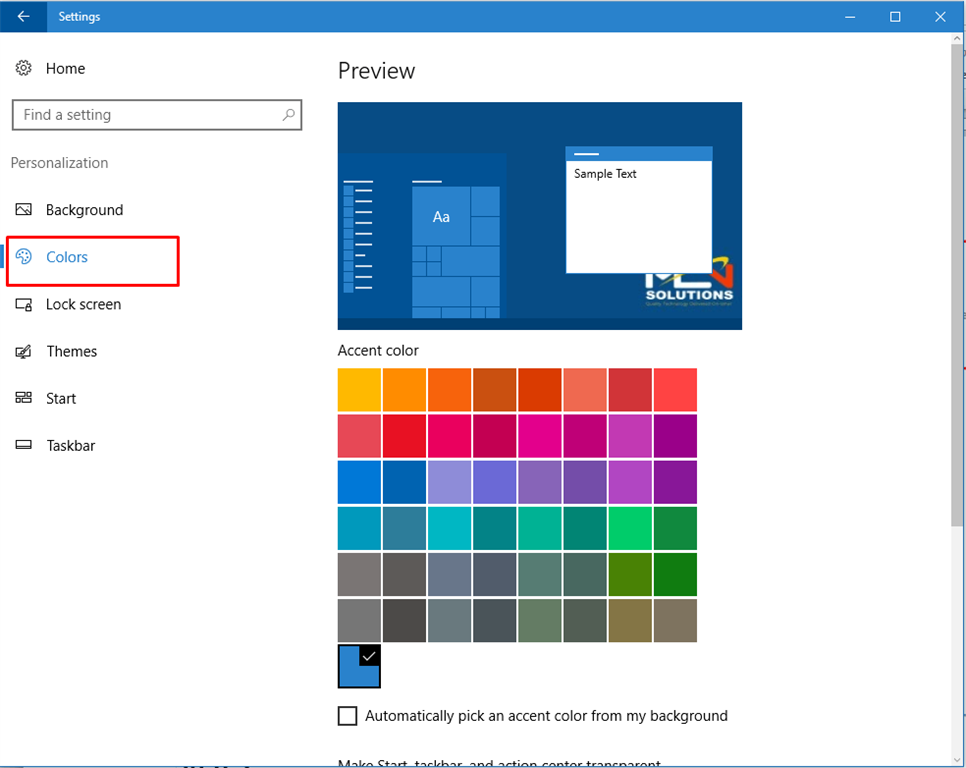
Task: Click the Start tiles icon
Action: [x=23, y=398]
